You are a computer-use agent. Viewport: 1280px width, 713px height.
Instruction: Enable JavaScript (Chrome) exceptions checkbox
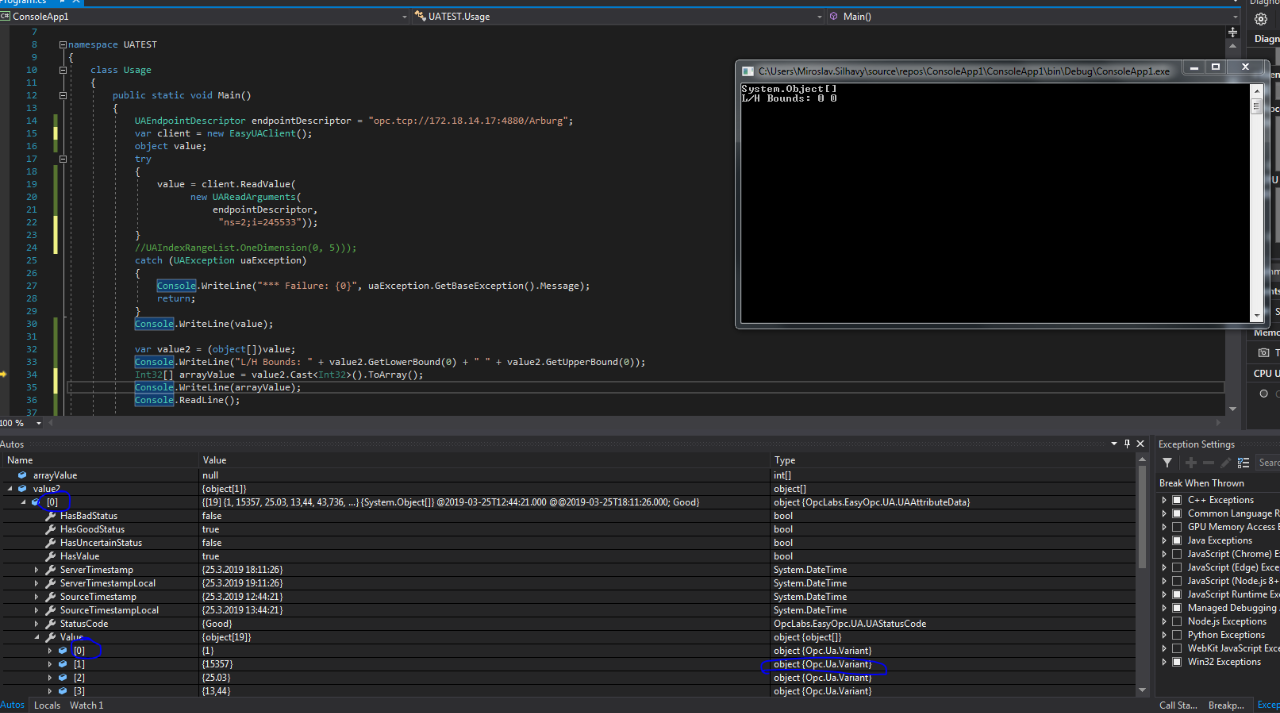tap(1177, 554)
